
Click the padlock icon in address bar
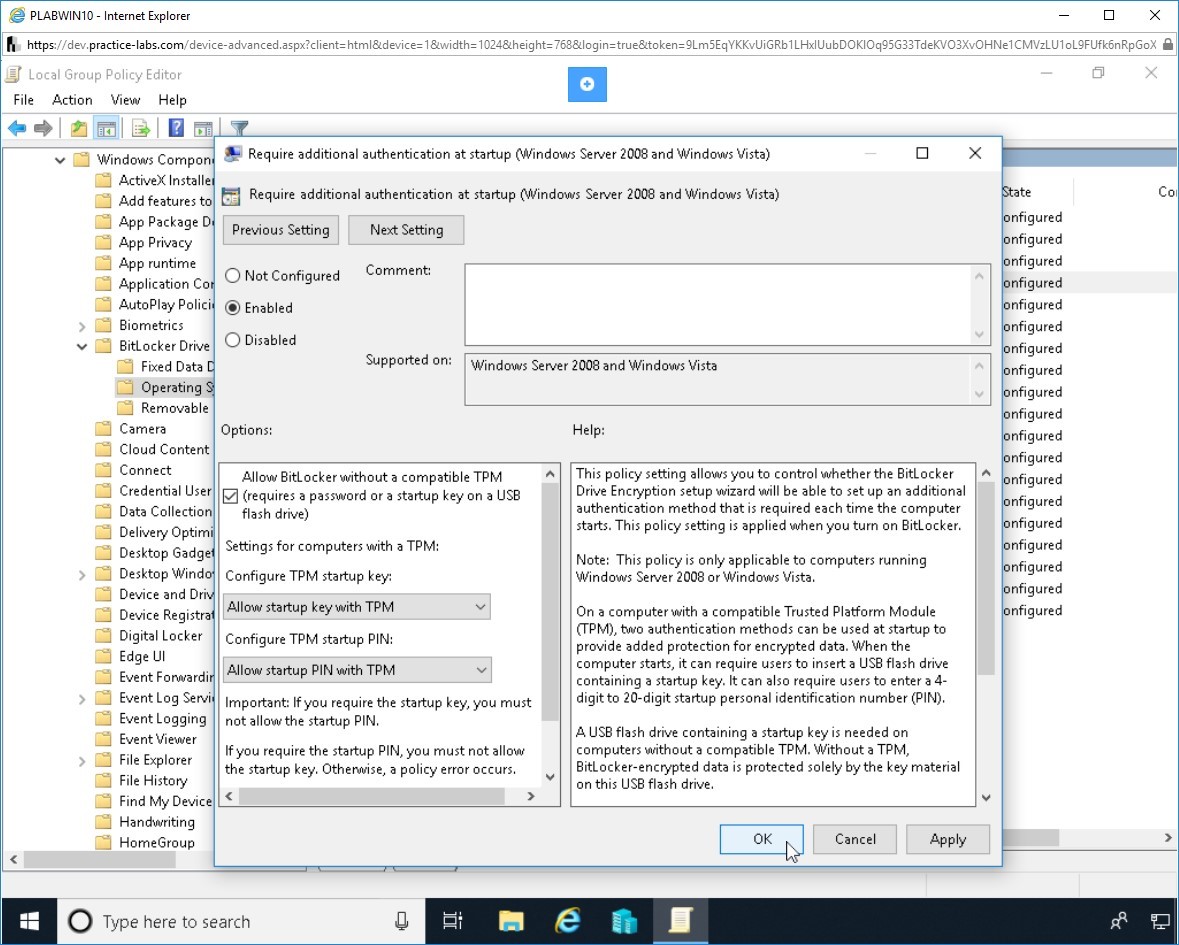(1168, 44)
